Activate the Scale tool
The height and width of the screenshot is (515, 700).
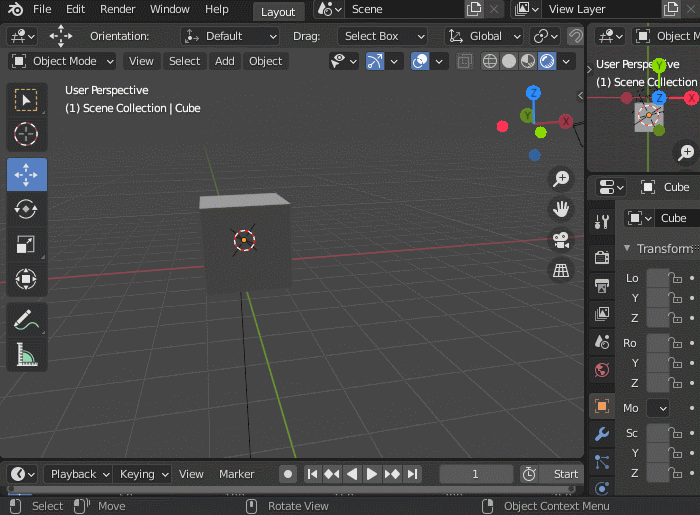(26, 244)
